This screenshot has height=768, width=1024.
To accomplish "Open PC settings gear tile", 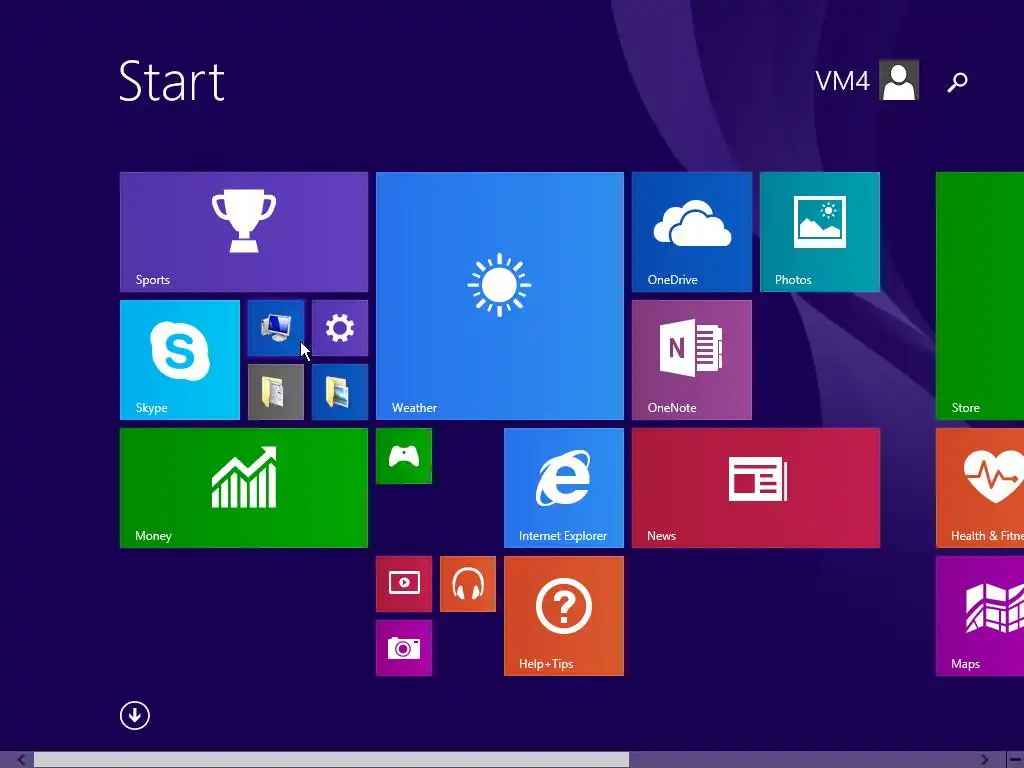I will pos(340,328).
